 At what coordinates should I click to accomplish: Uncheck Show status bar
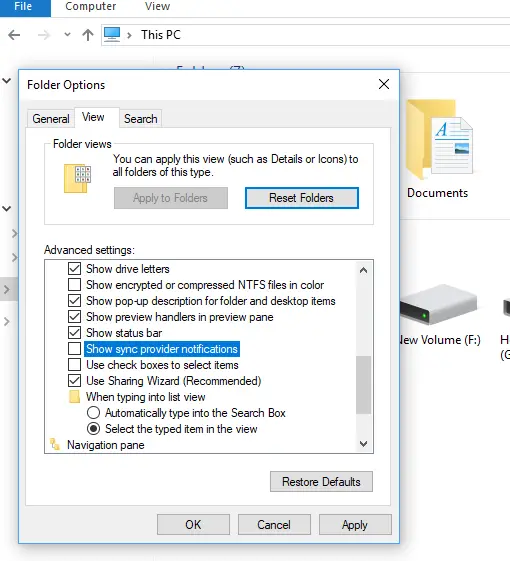point(74,332)
